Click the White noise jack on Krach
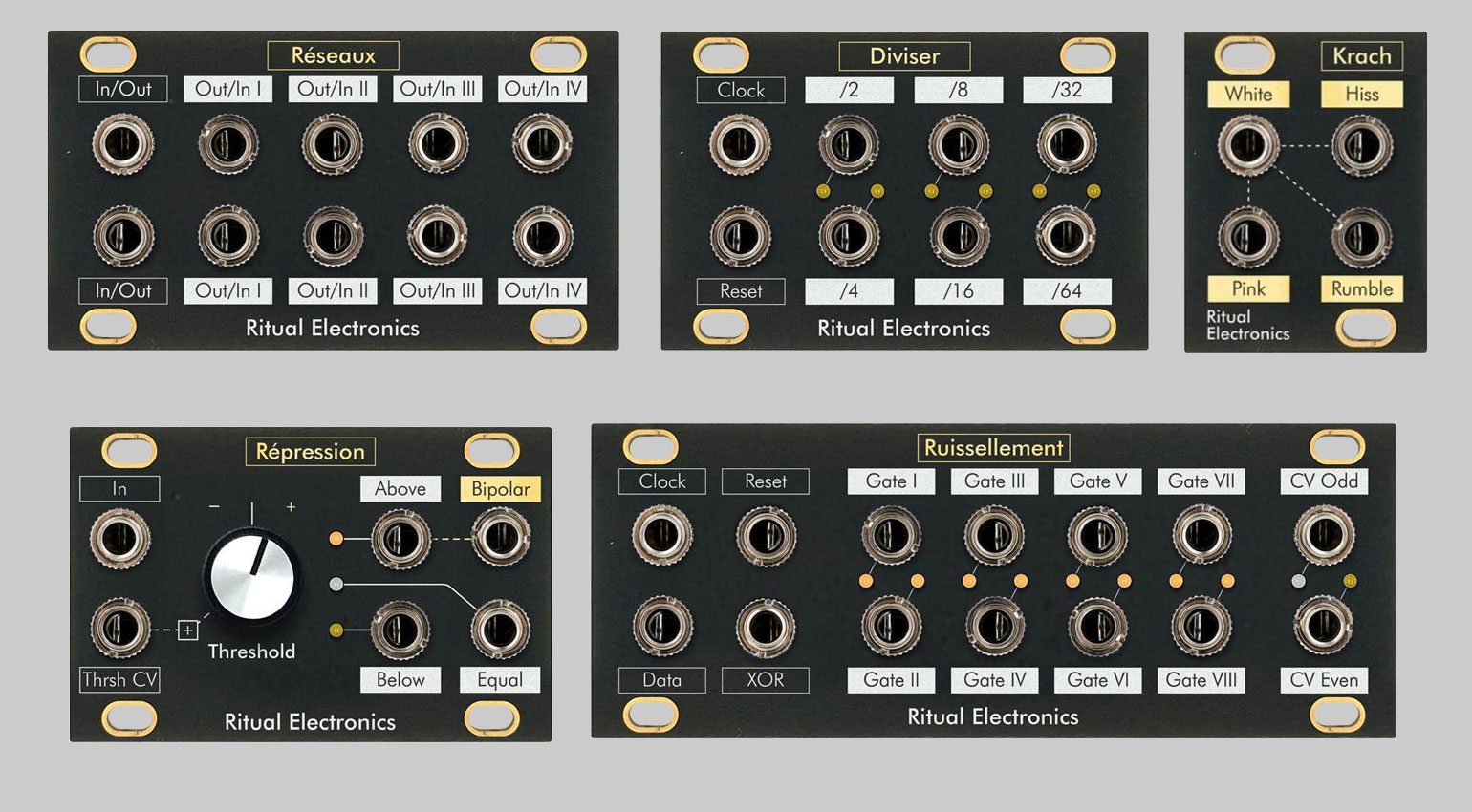 click(x=1248, y=144)
